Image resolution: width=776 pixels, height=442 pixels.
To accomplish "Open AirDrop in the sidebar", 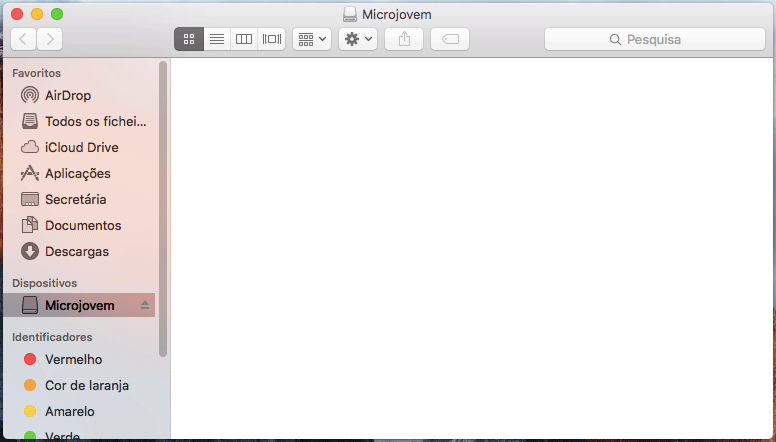I will [x=79, y=95].
